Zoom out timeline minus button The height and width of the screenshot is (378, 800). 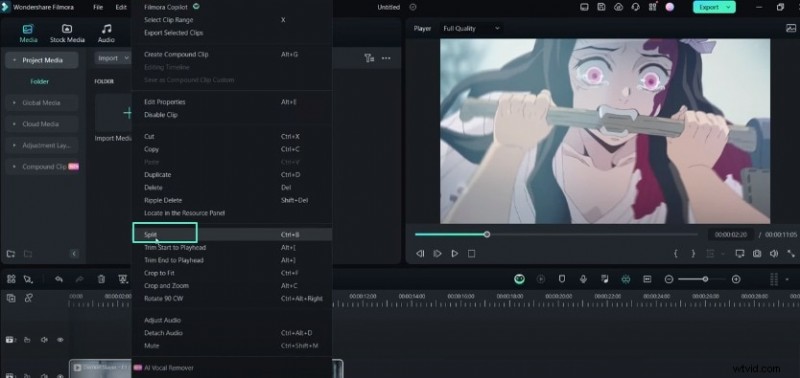(x=669, y=279)
